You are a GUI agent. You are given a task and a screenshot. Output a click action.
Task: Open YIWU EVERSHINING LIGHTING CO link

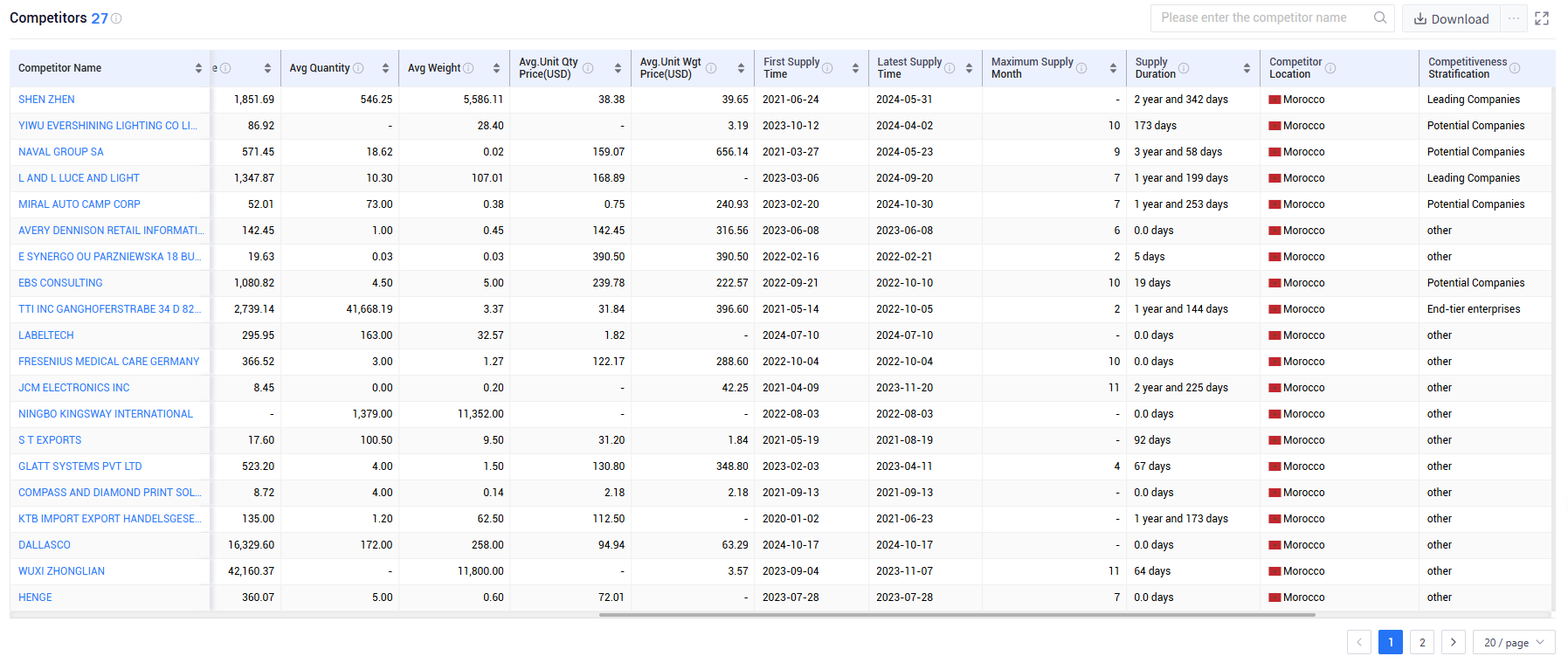[x=108, y=126]
